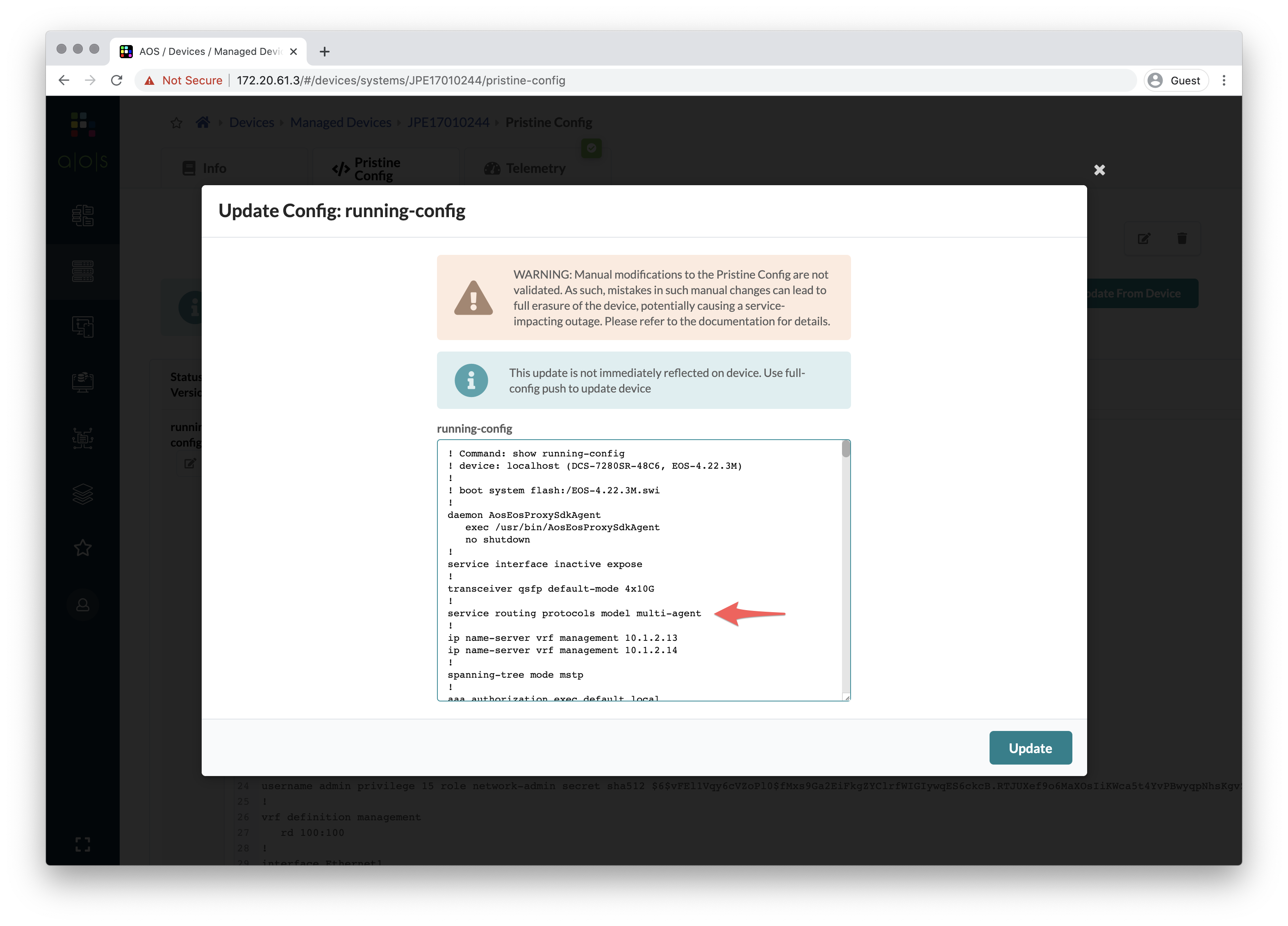Toggle fullscreen using the bottom sidebar icon
Viewport: 1288px width, 926px height.
coord(84,844)
